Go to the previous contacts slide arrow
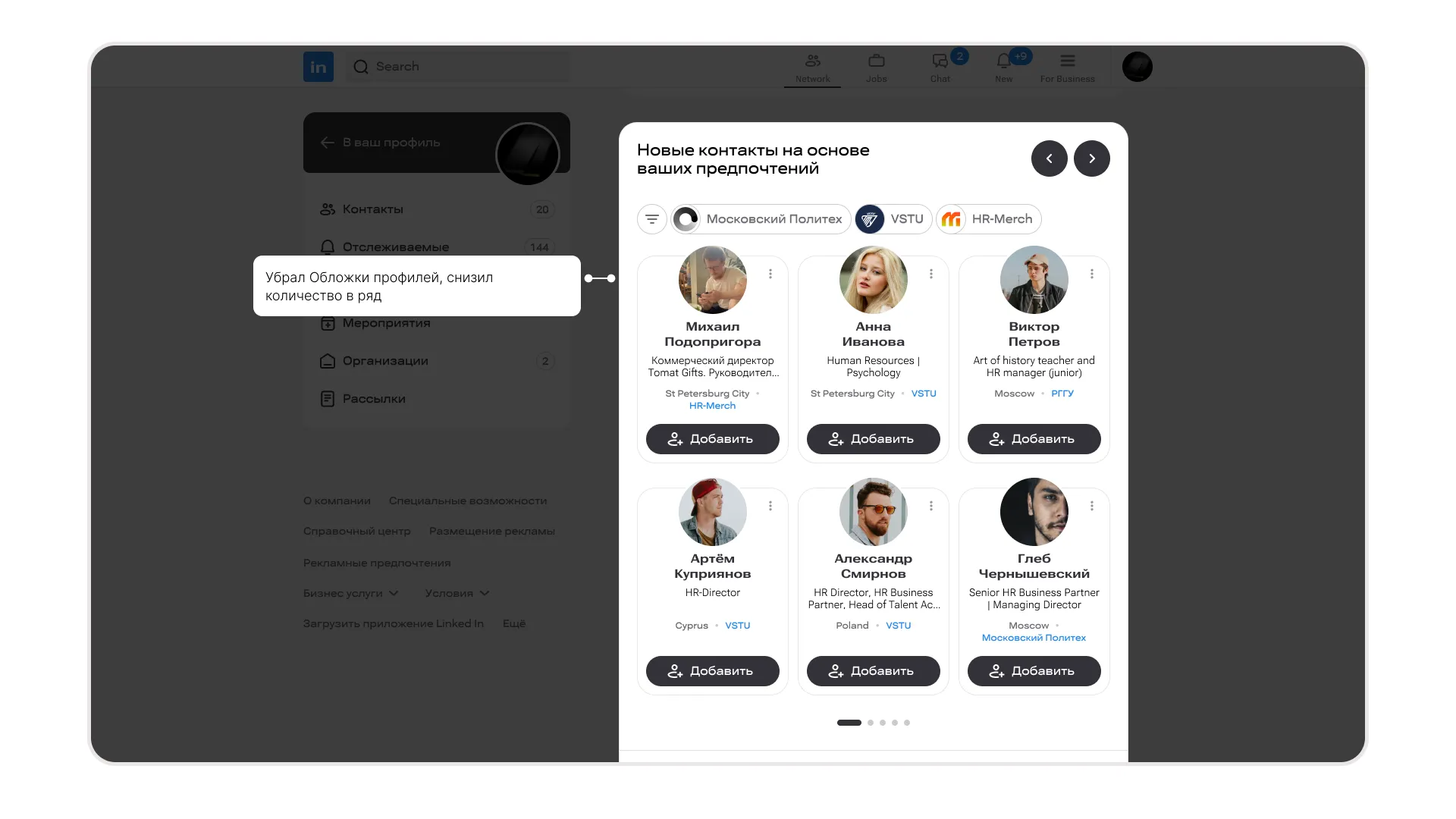This screenshot has height=819, width=1456. point(1049,158)
